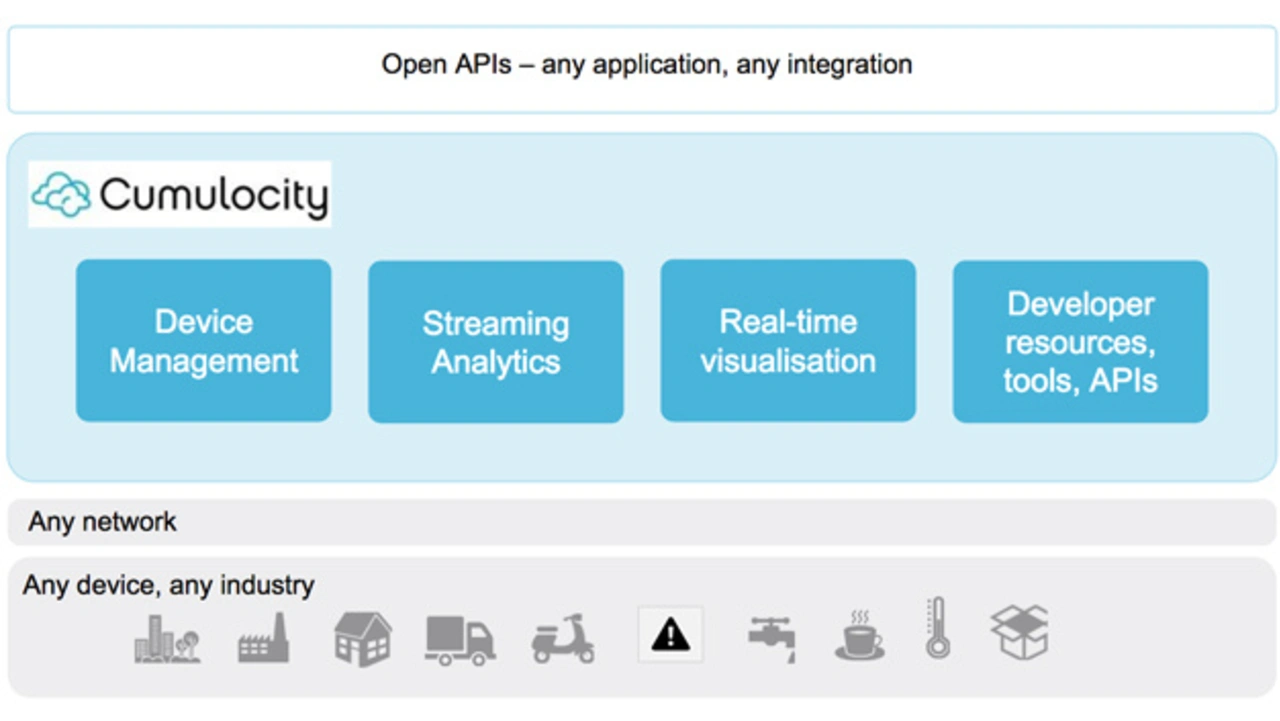Select the Streaming Analytics box

pyautogui.click(x=496, y=342)
